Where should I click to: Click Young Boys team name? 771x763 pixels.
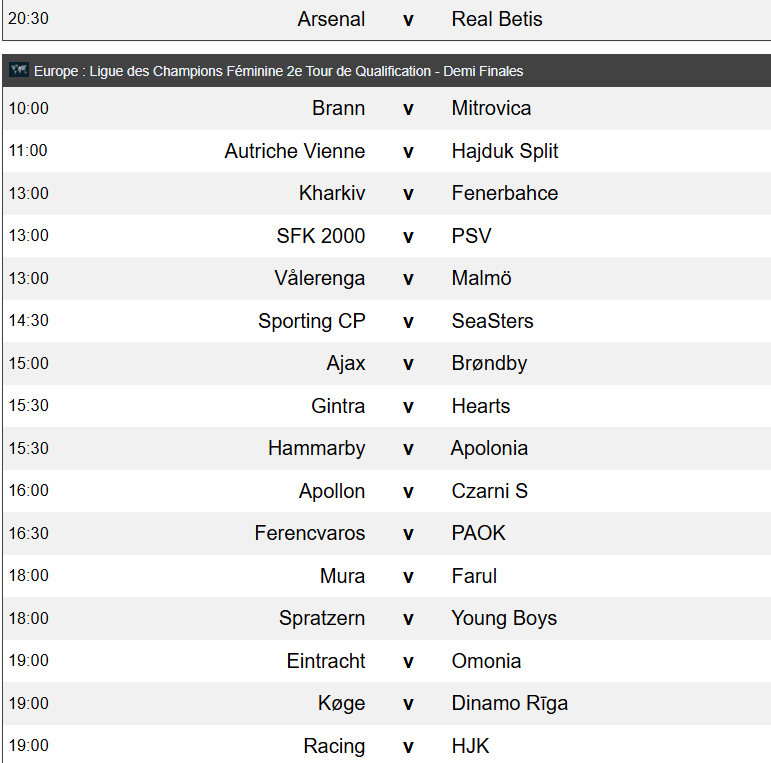coord(504,618)
